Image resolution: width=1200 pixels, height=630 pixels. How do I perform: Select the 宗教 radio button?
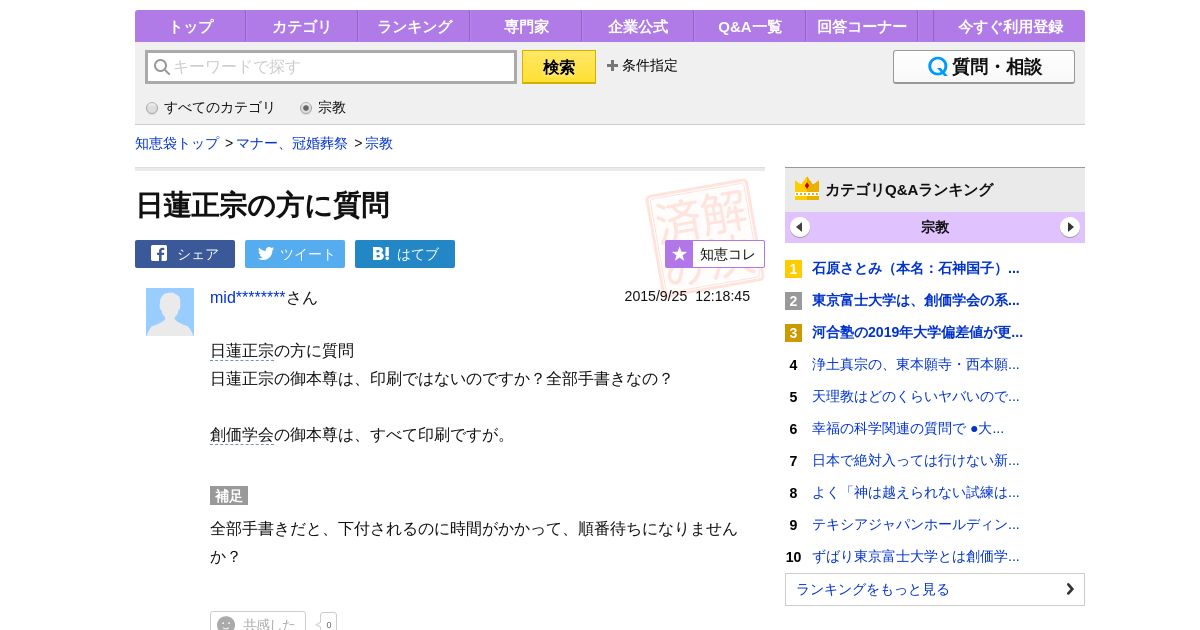point(306,108)
